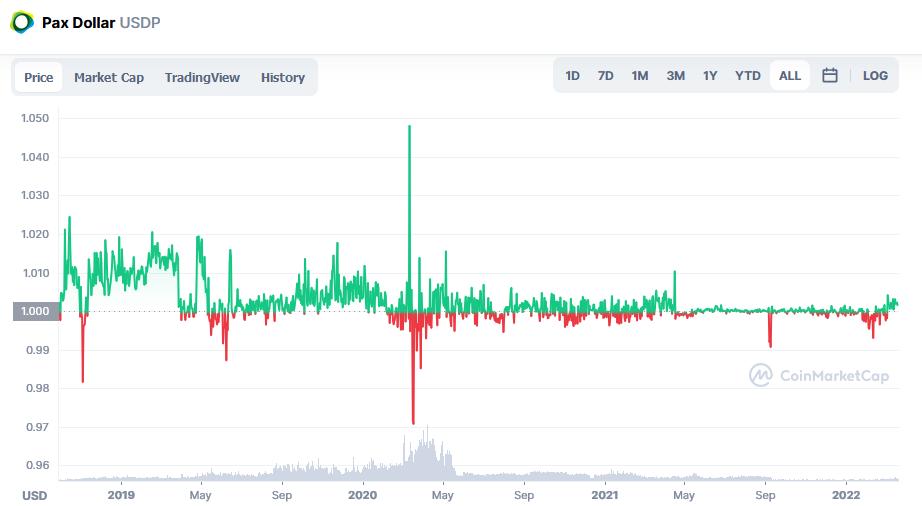Set chart range to 1D

click(x=572, y=75)
